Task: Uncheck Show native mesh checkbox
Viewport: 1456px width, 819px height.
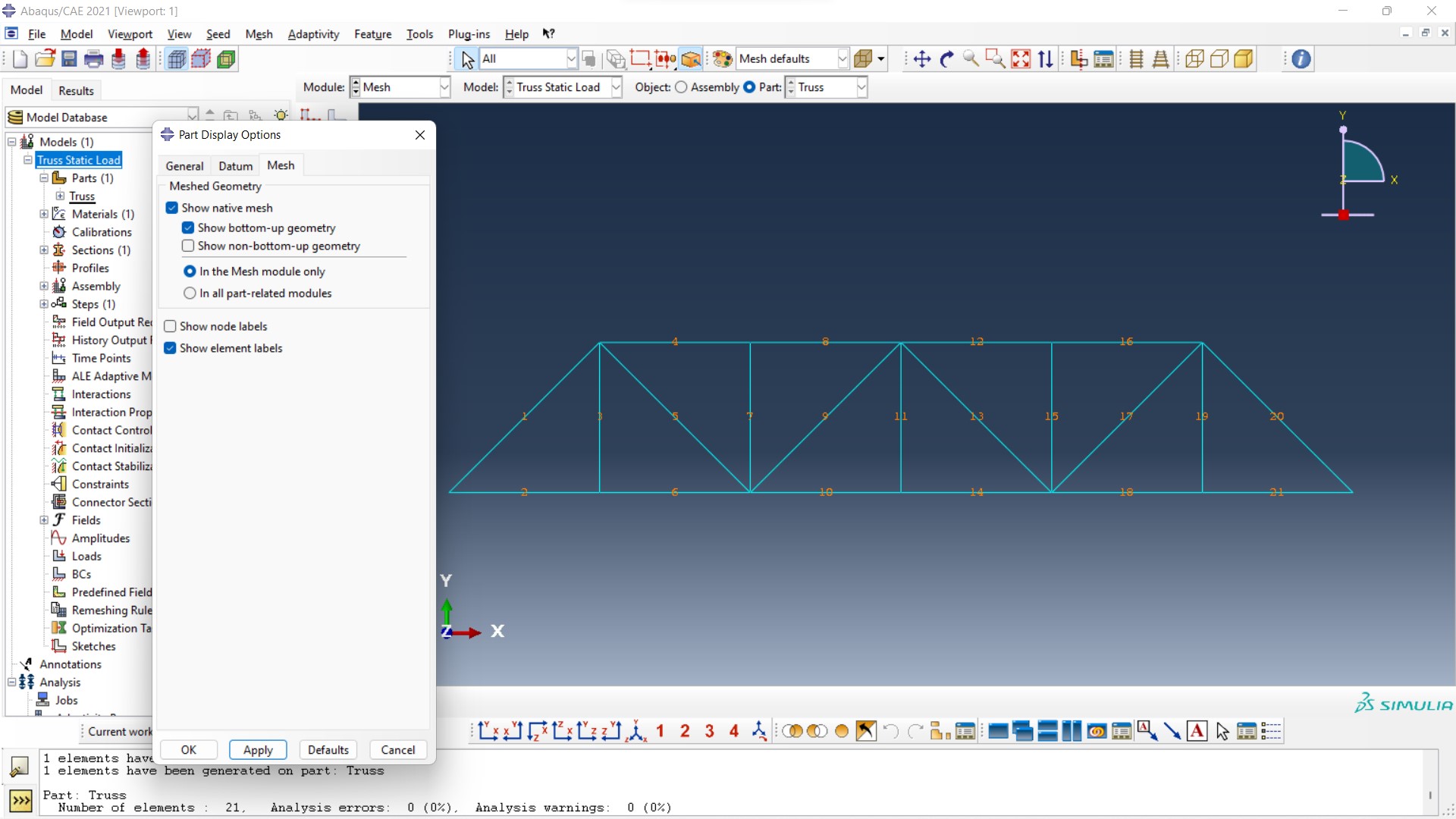Action: coord(172,208)
